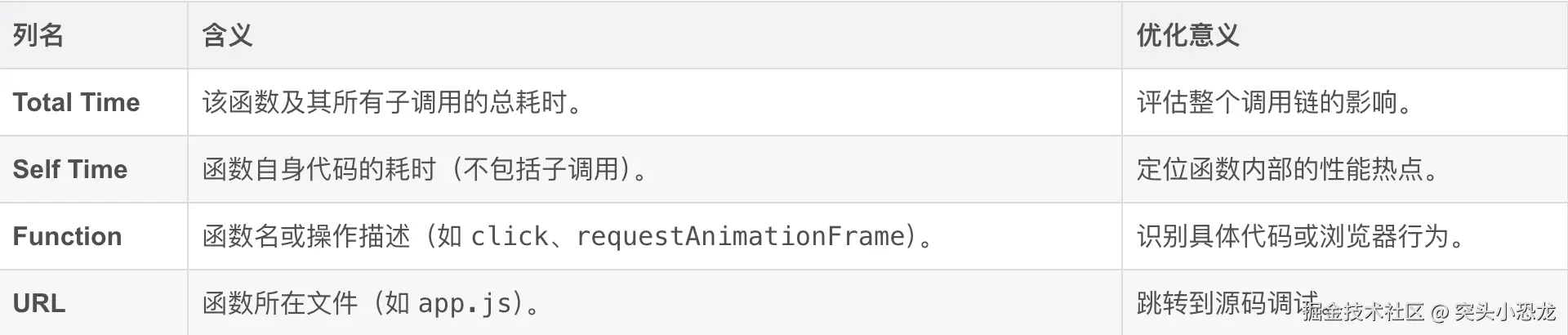Click the cell 识别具体代码或浏览器行为
This screenshot has width=1568, height=335.
click(x=1300, y=236)
